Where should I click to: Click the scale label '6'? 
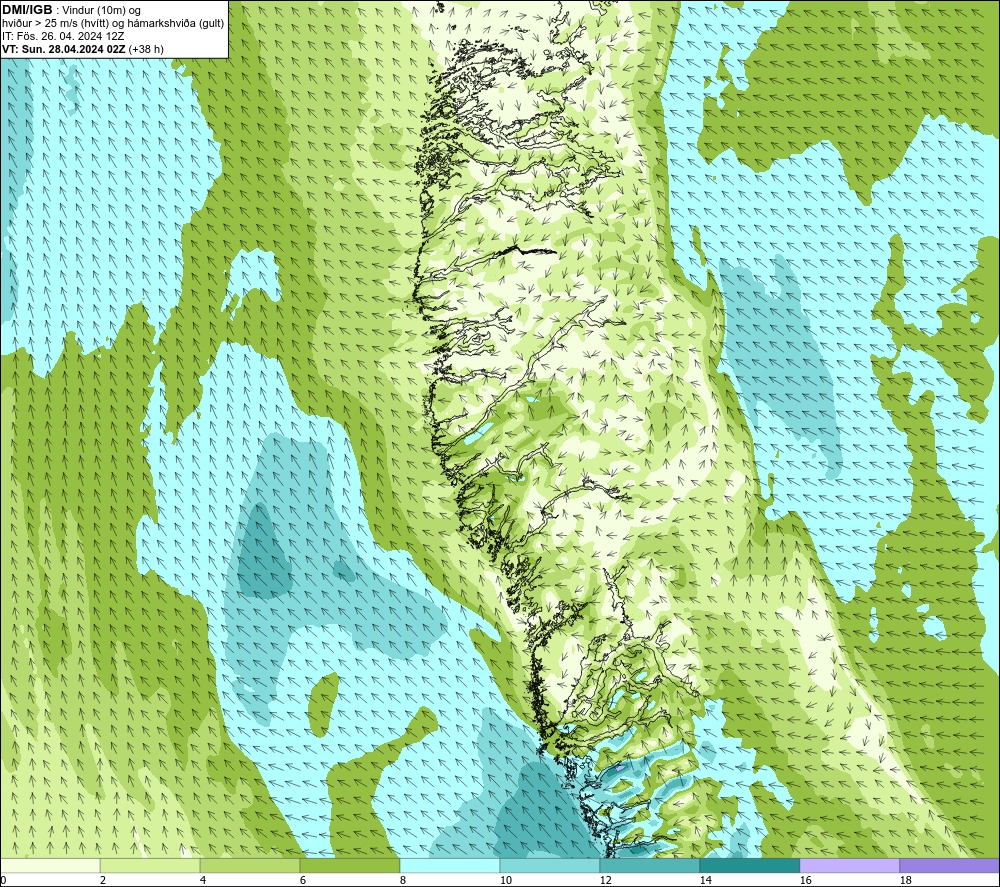click(x=304, y=881)
